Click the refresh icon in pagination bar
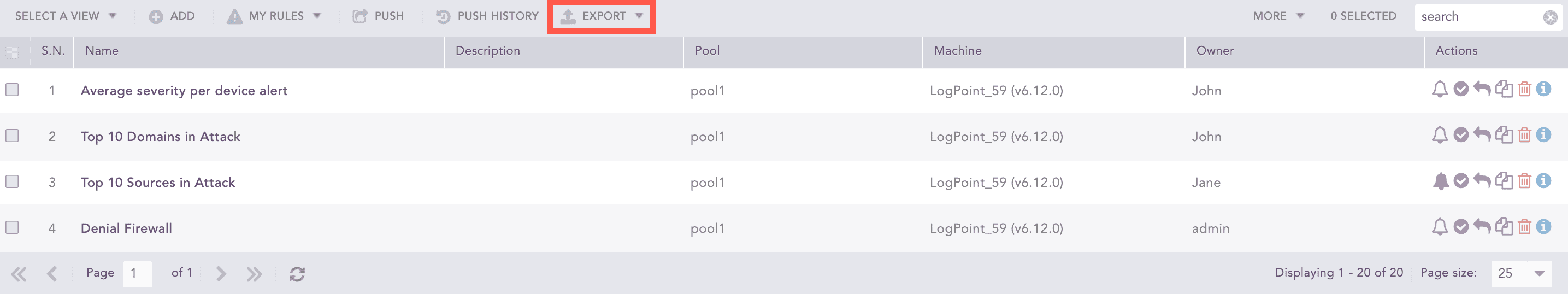This screenshot has width=1568, height=294. [297, 274]
